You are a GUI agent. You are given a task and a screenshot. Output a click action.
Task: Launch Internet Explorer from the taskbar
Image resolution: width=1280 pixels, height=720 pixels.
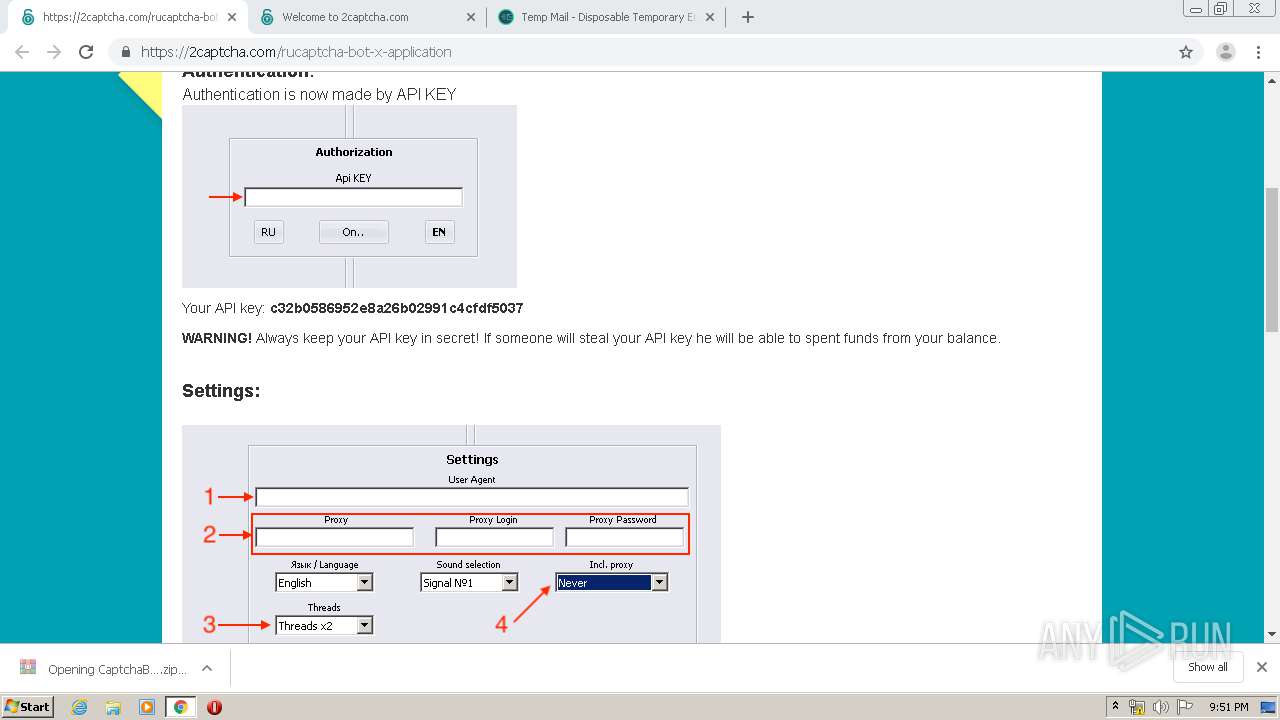pos(79,707)
